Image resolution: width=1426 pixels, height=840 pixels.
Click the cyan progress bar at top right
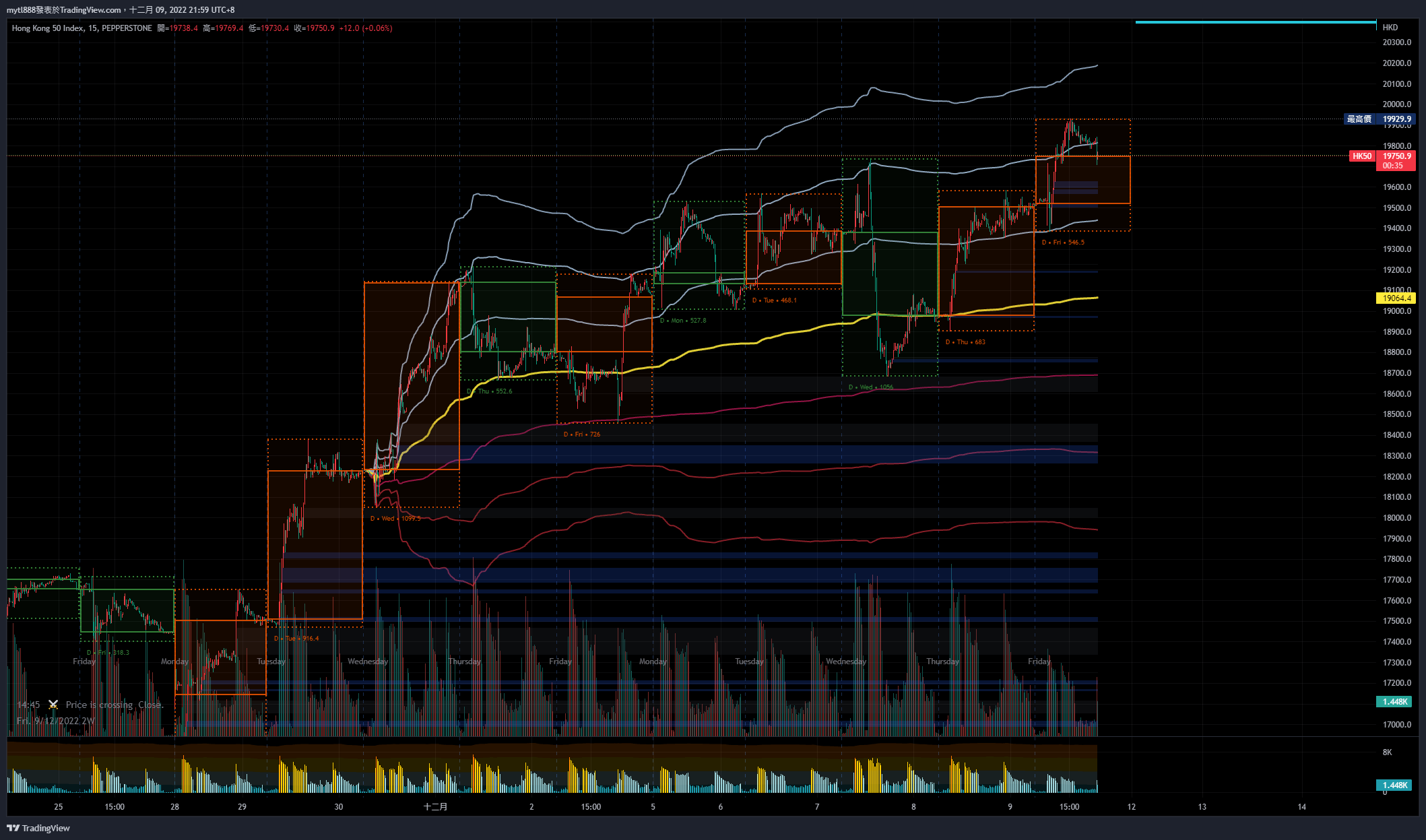pos(1256,22)
